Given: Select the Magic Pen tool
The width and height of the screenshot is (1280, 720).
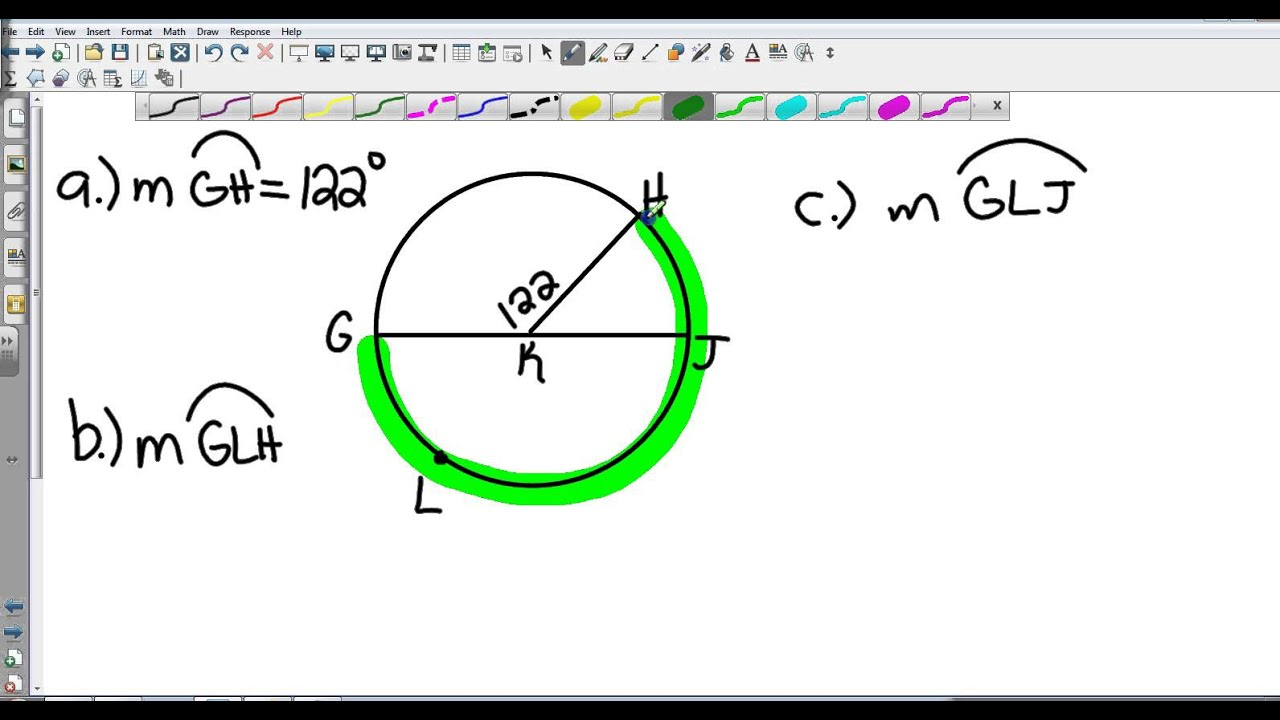Looking at the screenshot, I should tap(701, 53).
